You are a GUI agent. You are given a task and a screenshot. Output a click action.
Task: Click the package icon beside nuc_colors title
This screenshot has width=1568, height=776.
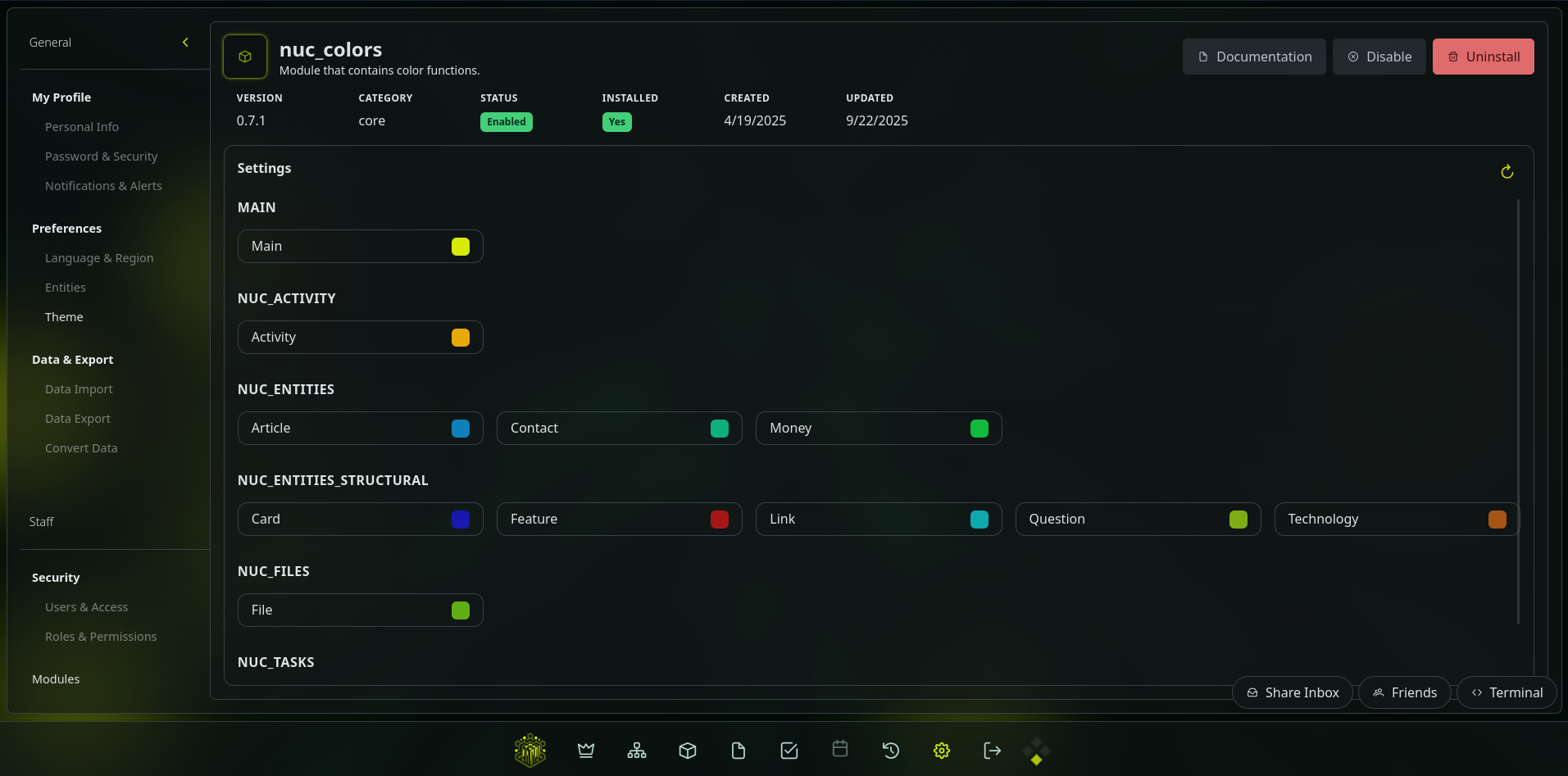(x=244, y=56)
